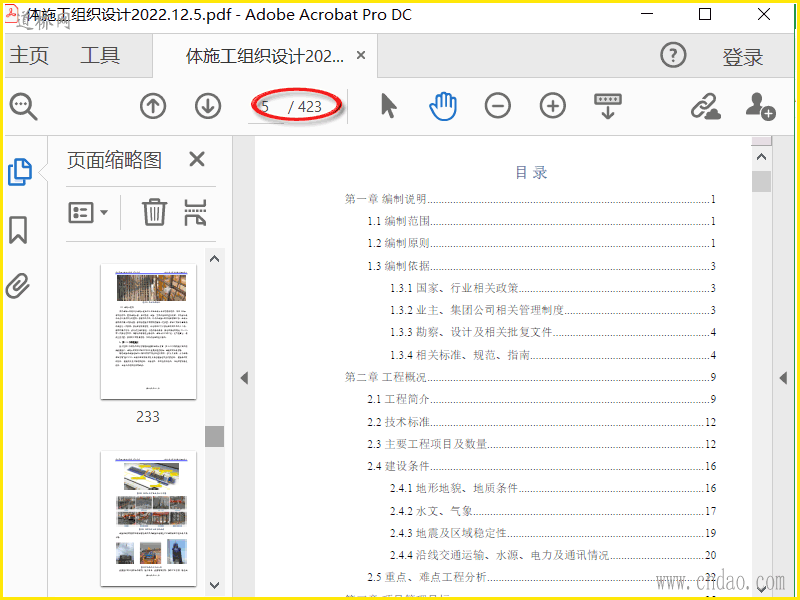Expand the right tools pane arrow
The height and width of the screenshot is (600, 800).
(783, 378)
